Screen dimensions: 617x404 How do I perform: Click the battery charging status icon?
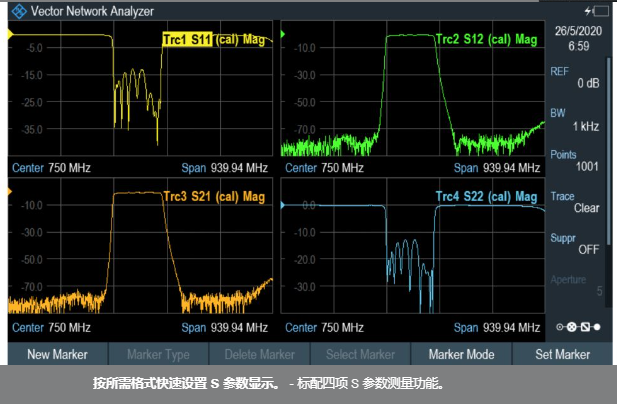(597, 11)
